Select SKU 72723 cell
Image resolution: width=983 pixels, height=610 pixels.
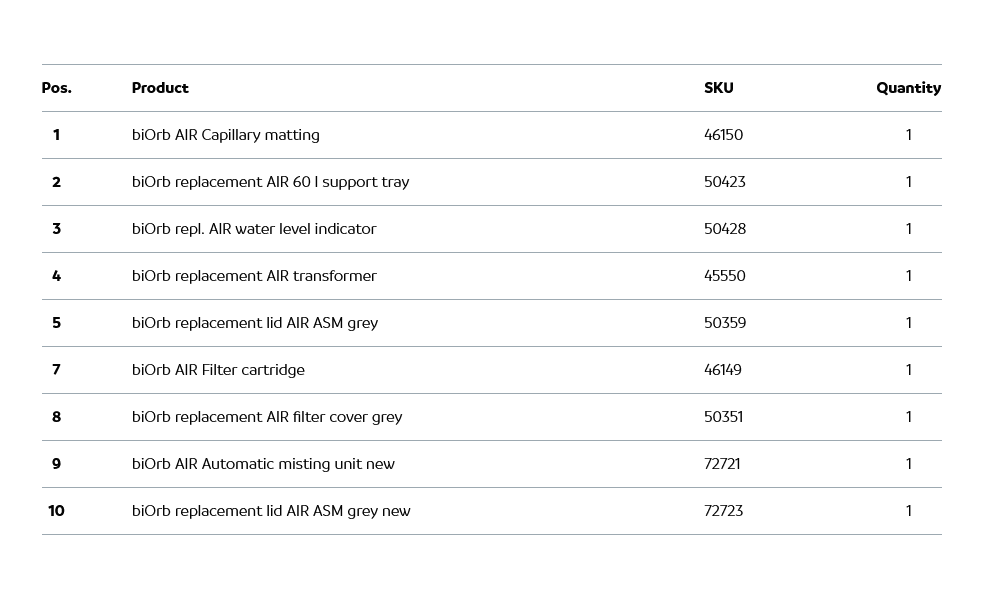pos(723,511)
